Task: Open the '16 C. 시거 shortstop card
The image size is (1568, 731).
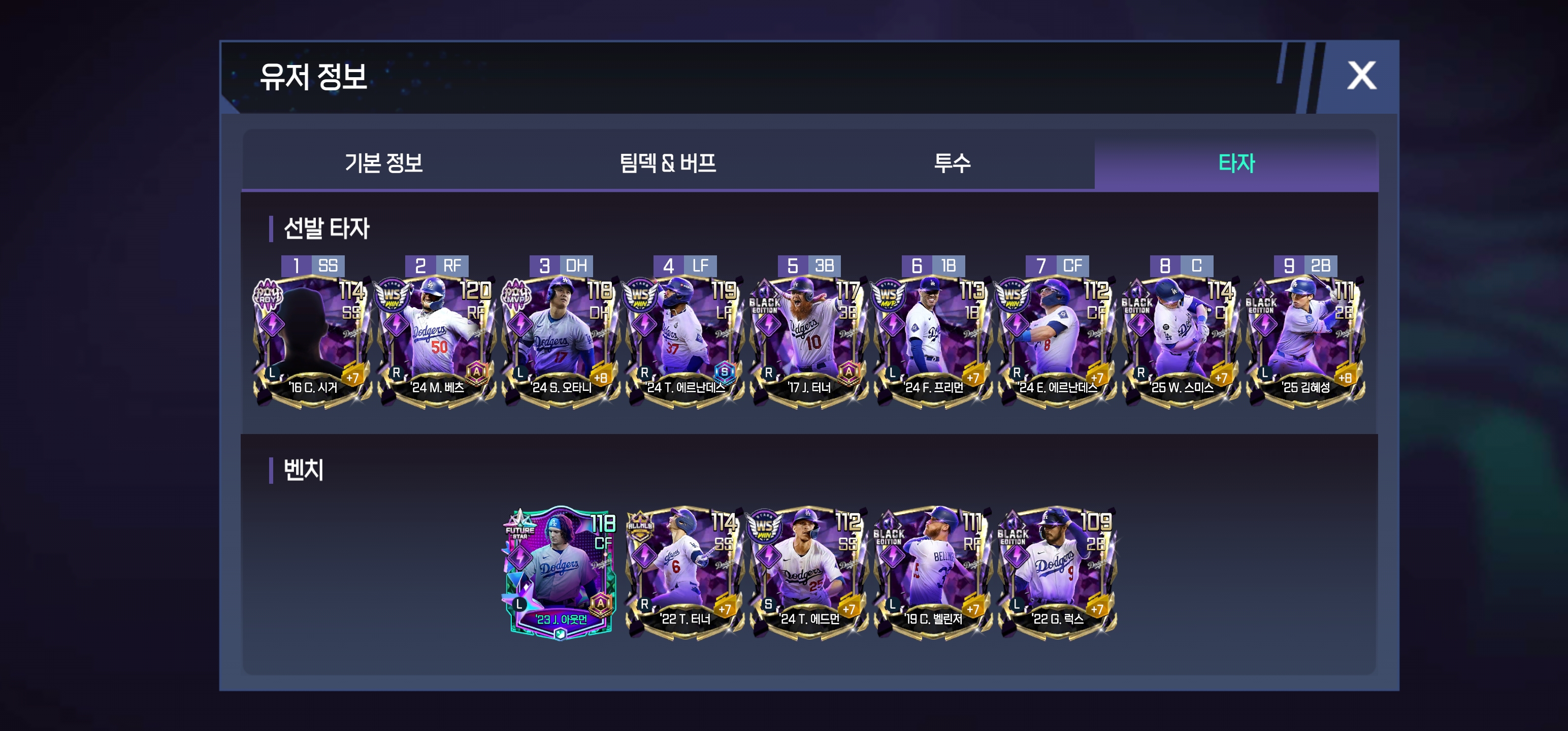Action: point(313,341)
